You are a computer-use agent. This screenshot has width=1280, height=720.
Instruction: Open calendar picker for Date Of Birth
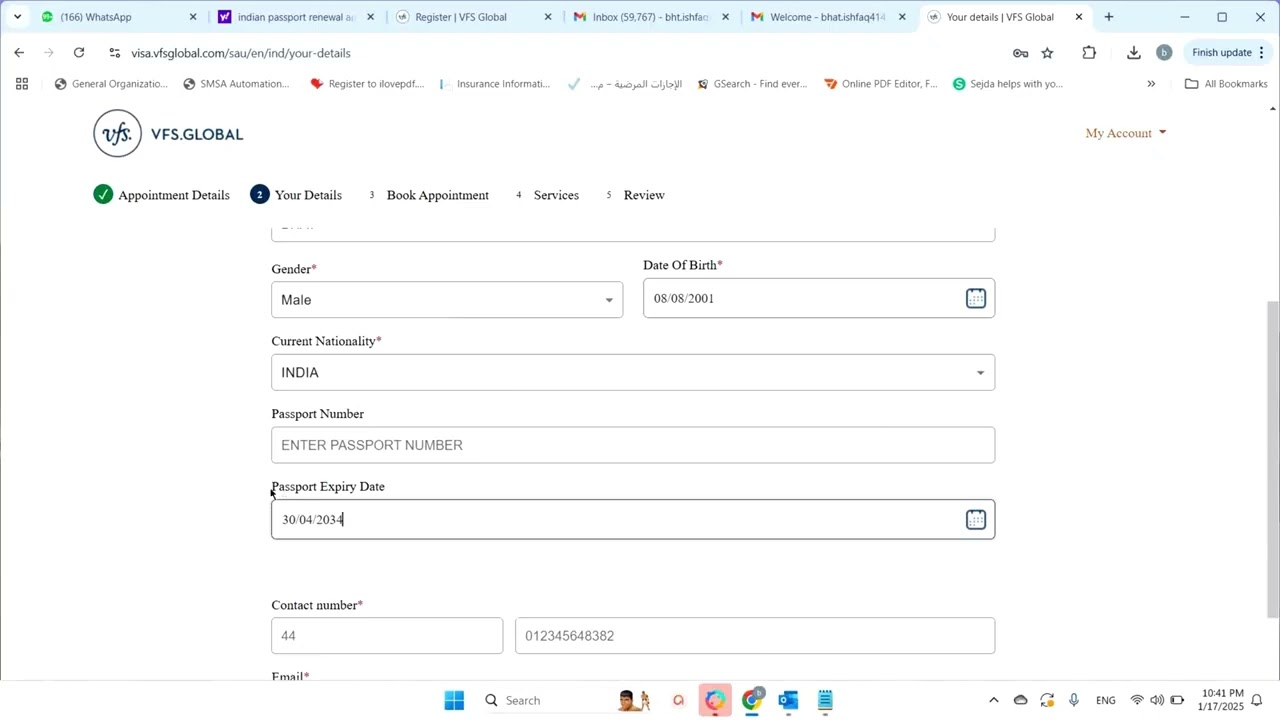pyautogui.click(x=976, y=298)
